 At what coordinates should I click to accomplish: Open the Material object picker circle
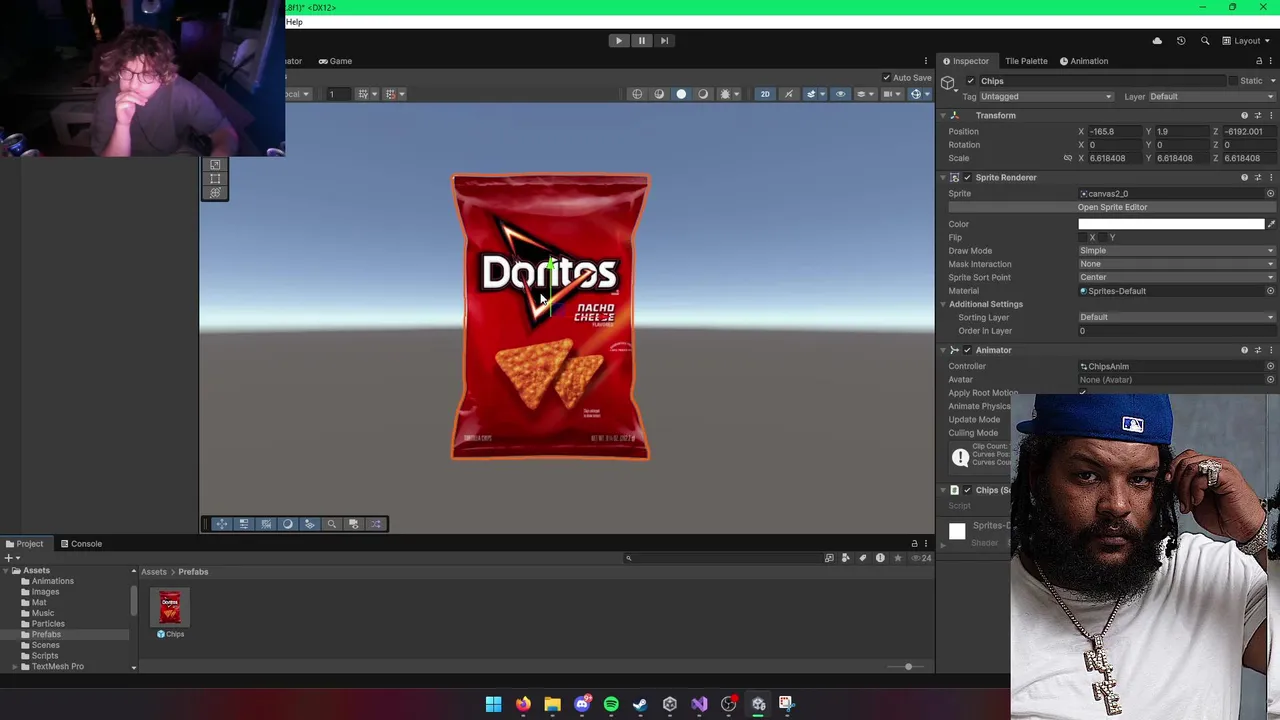[1270, 291]
